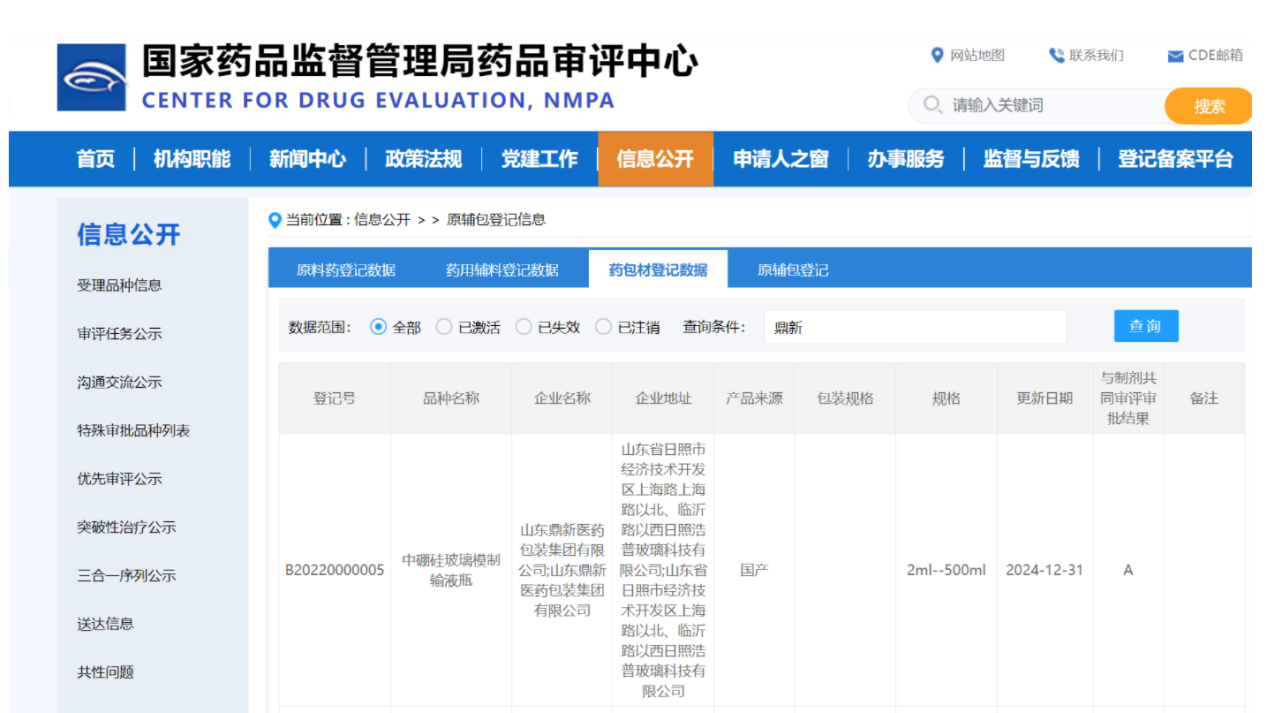Image resolution: width=1267 pixels, height=713 pixels.
Task: Open the 申请人之窗 navigation item
Action: point(781,159)
